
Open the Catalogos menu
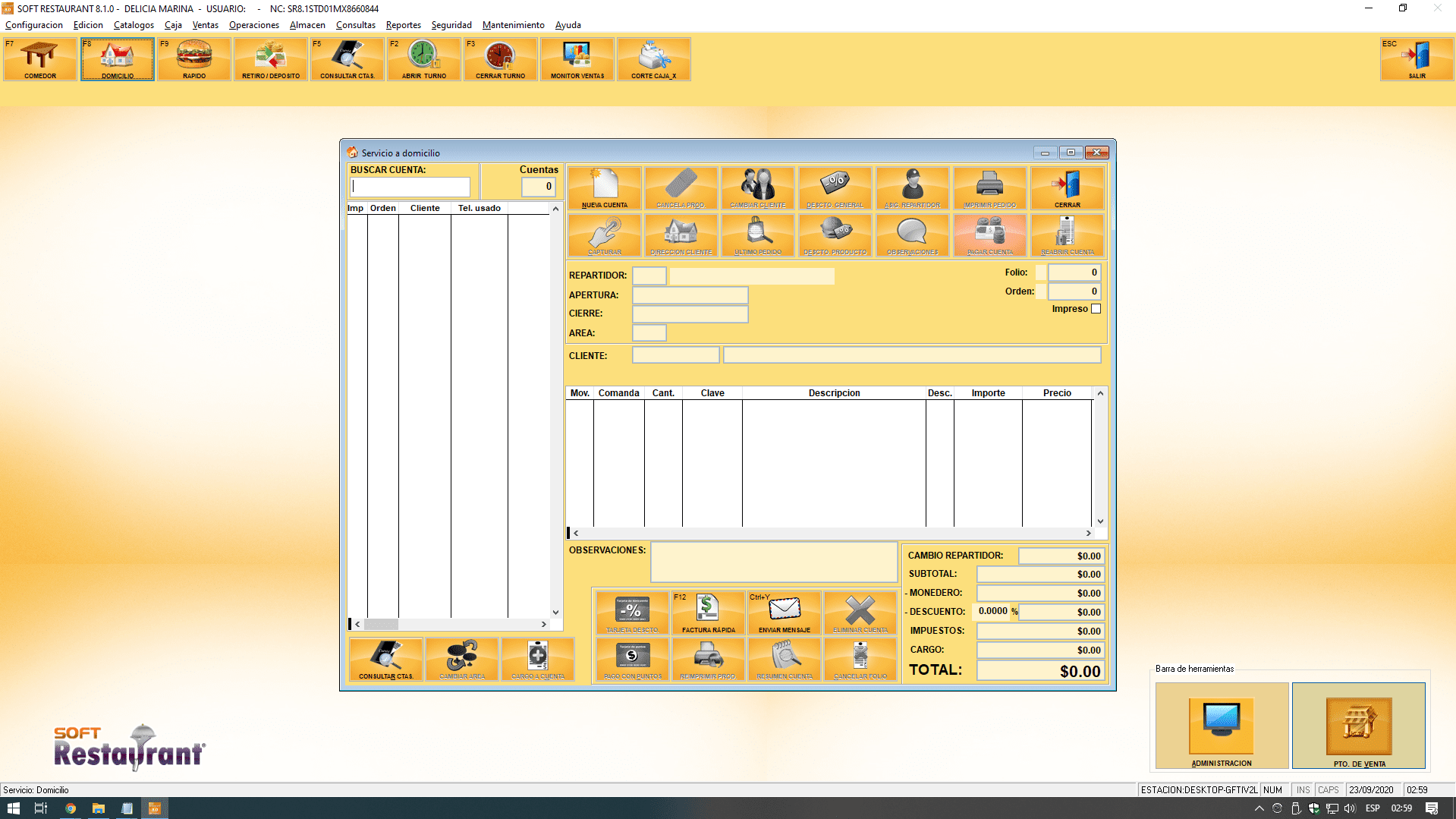coord(134,25)
